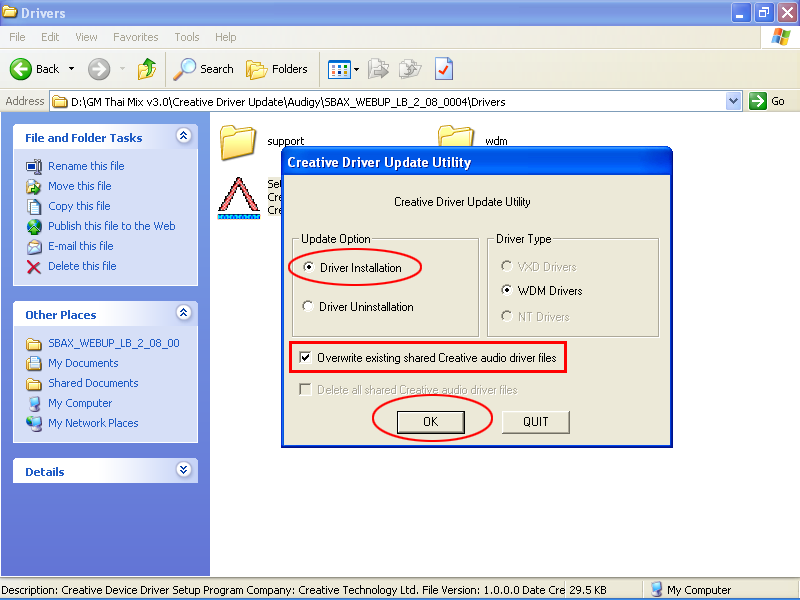Click OK in Creative Driver Update Utility
This screenshot has width=800, height=600.
(431, 422)
